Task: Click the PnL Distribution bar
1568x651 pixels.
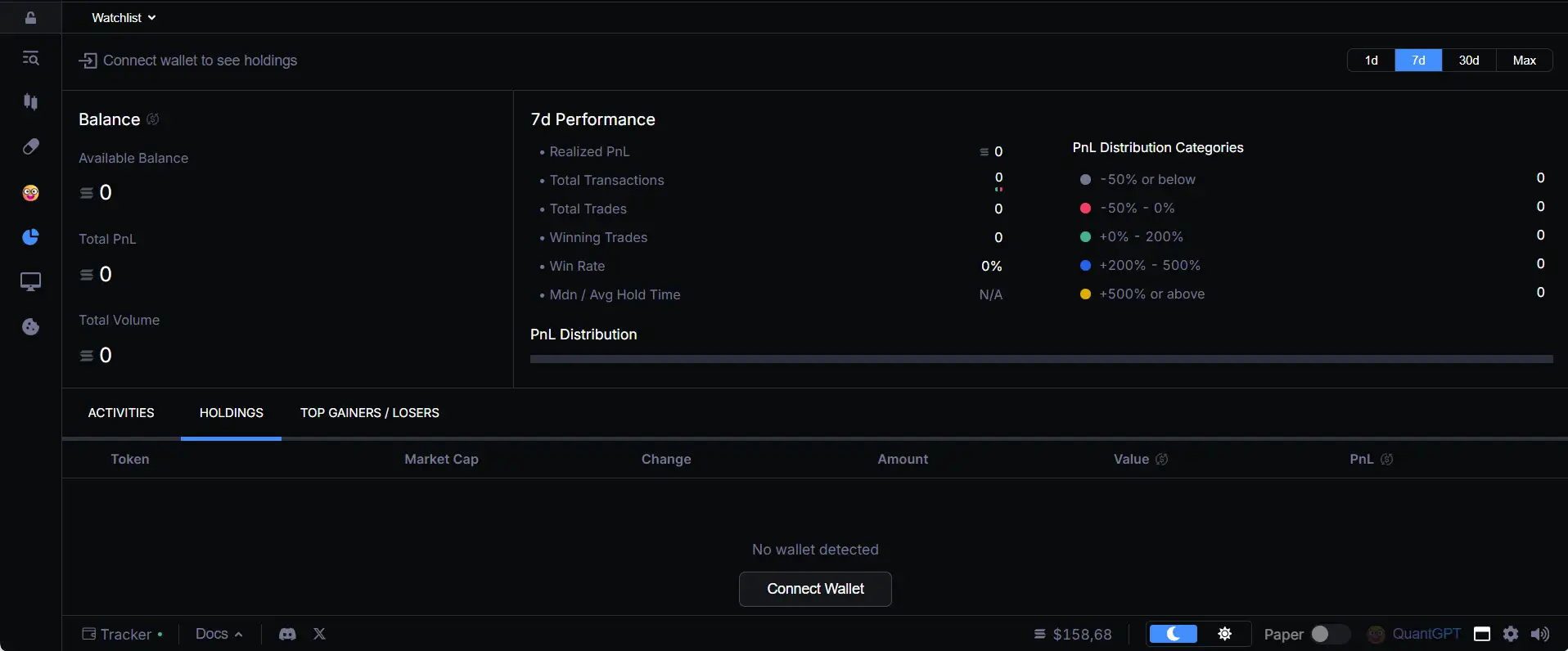Action: tap(1041, 359)
